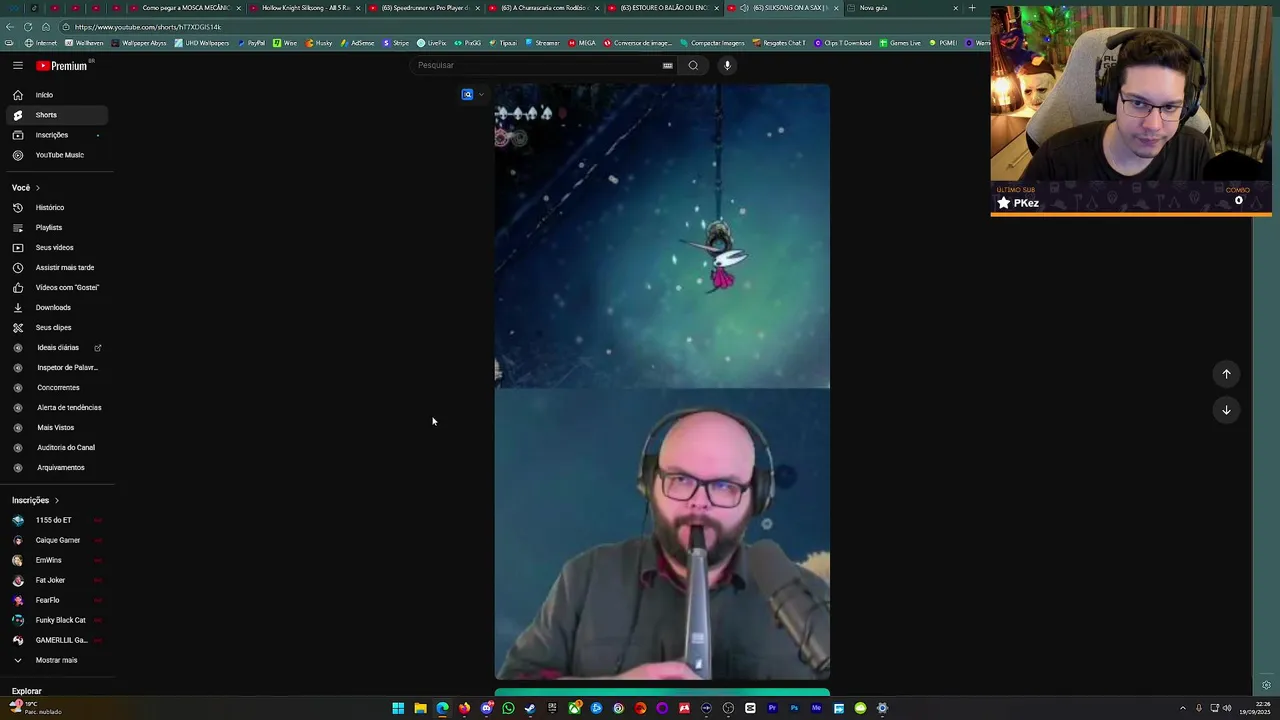The image size is (1280, 720).
Task: Open Mais Vistos in the sidebar
Action: click(x=55, y=428)
